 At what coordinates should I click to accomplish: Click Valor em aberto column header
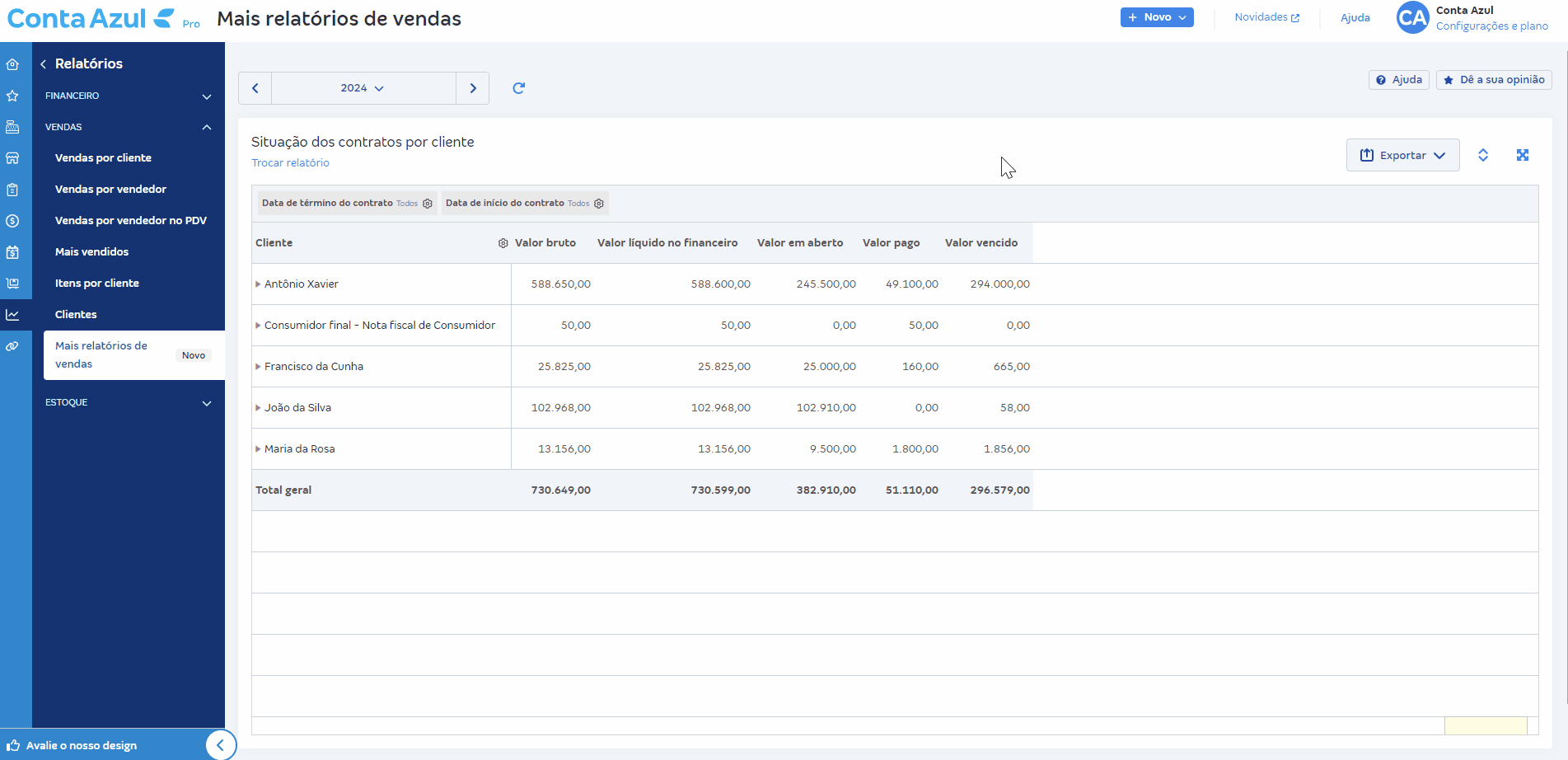coord(800,243)
